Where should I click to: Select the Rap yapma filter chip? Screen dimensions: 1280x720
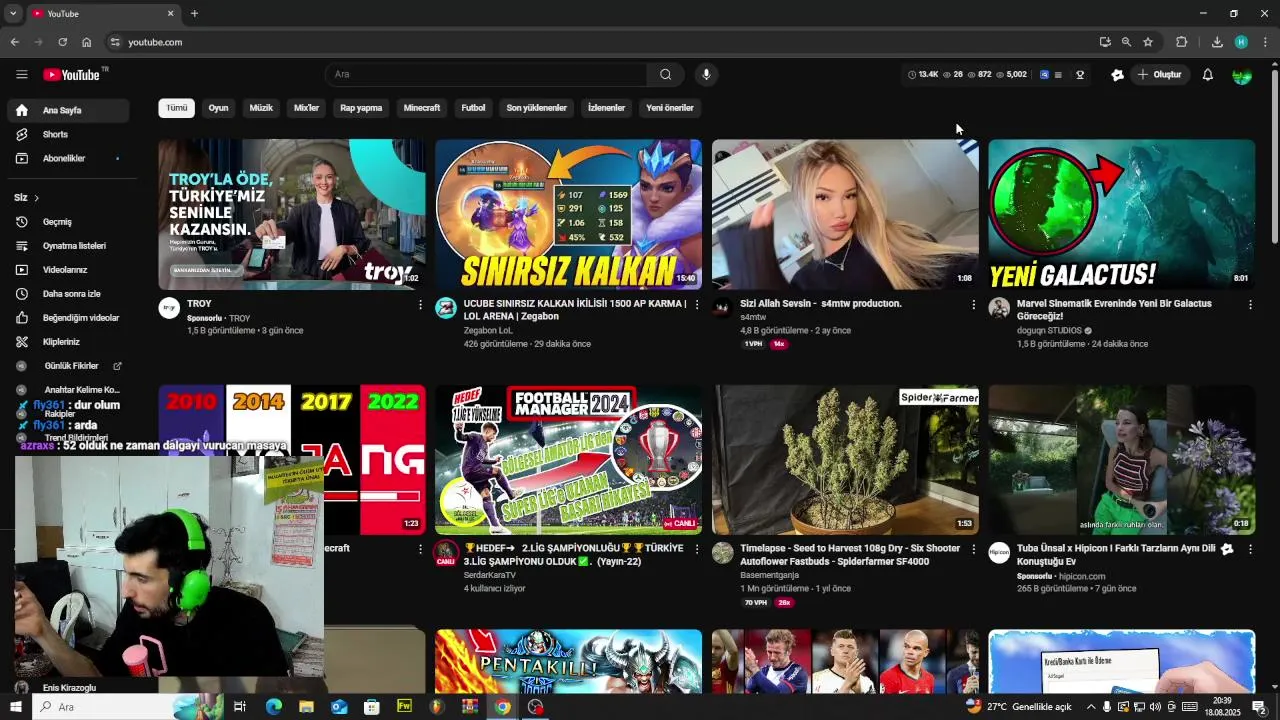(361, 108)
